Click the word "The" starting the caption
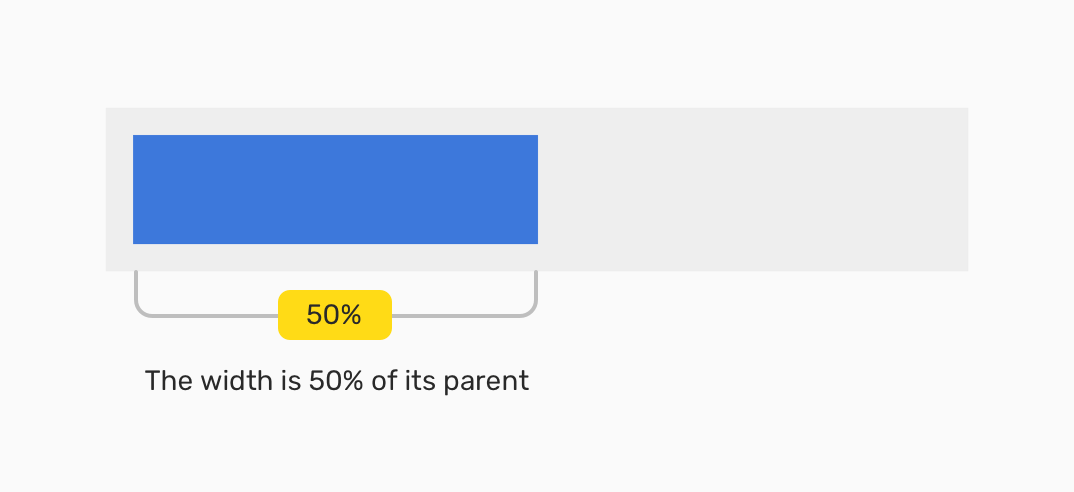 click(165, 381)
